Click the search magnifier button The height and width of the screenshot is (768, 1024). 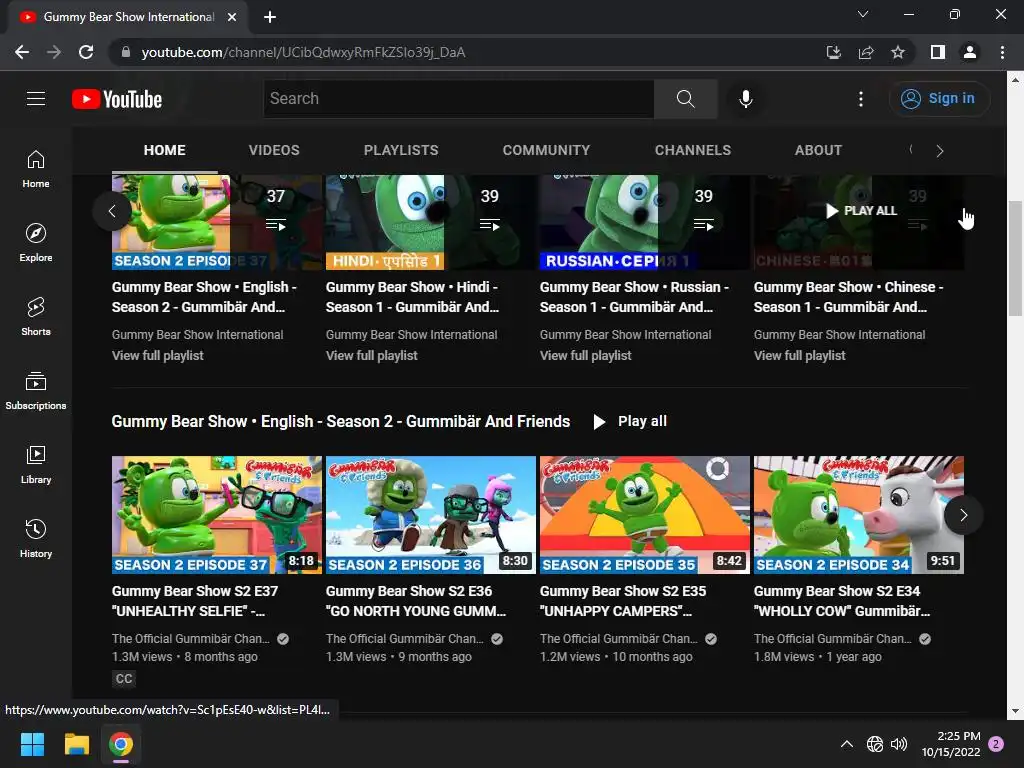pos(685,99)
